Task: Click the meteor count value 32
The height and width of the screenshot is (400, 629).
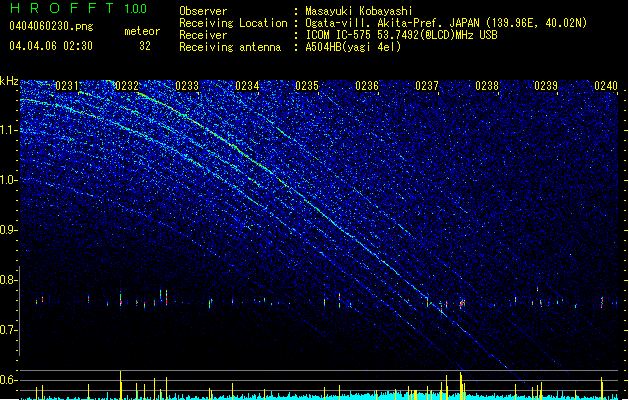Action: click(x=145, y=46)
